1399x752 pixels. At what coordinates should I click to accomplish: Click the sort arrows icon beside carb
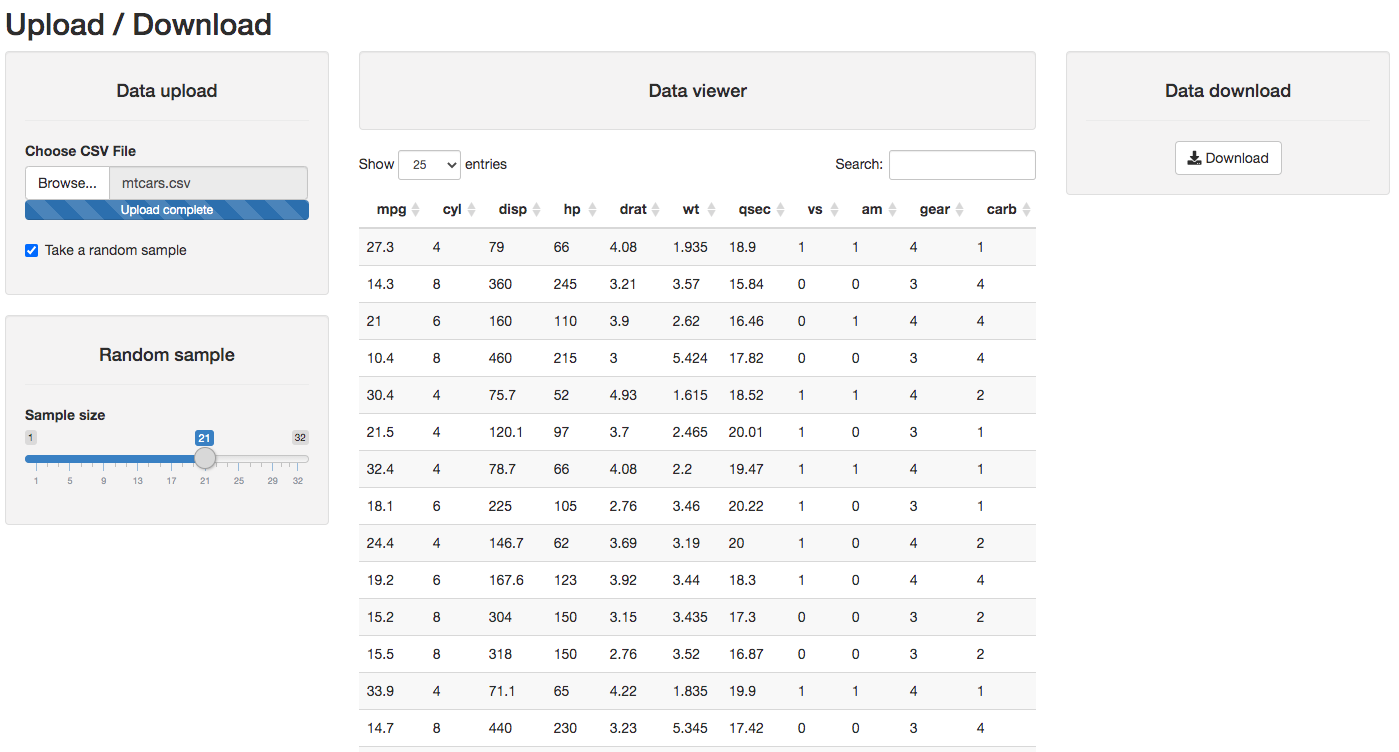coord(1026,210)
